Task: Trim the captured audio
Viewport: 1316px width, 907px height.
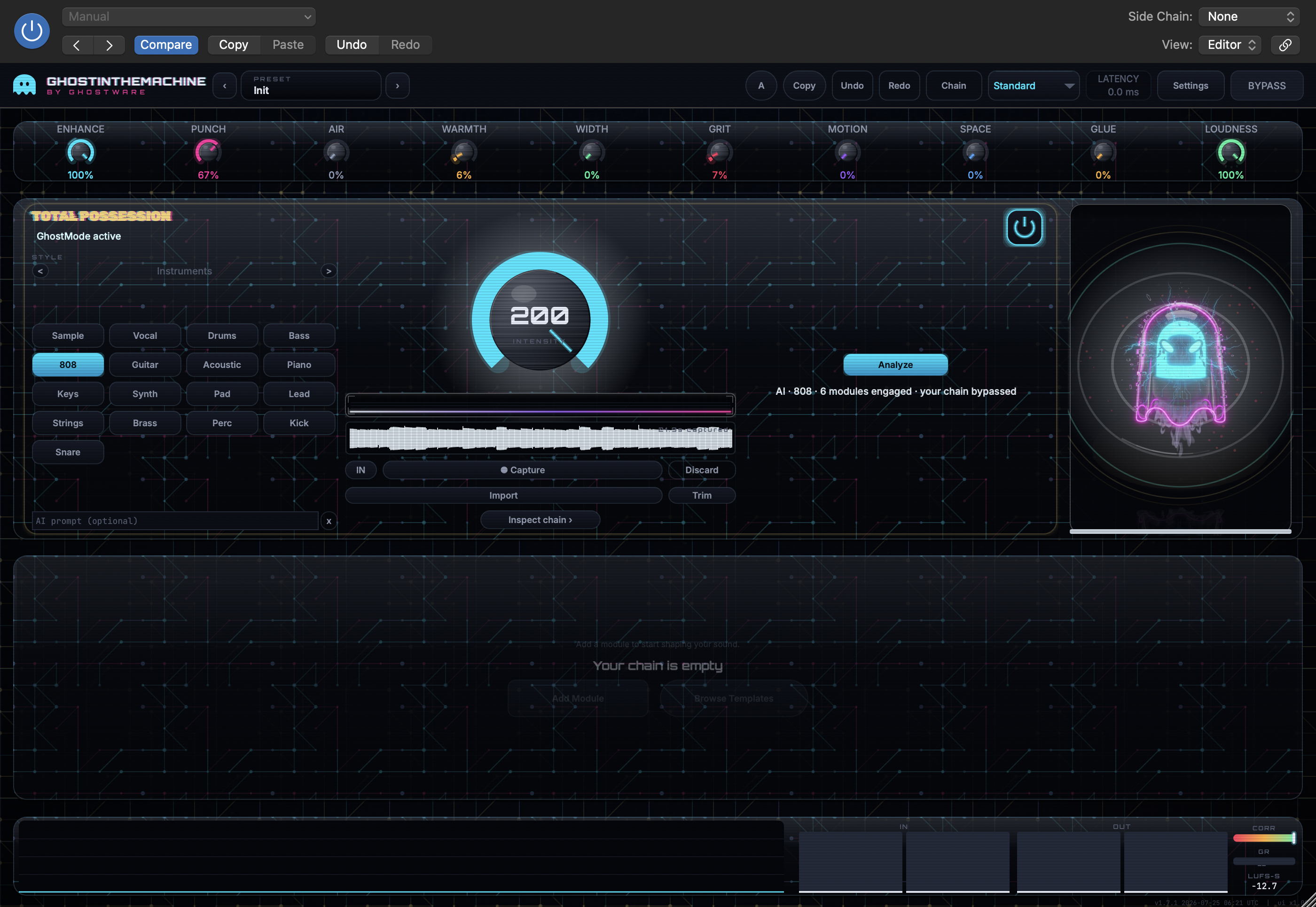Action: click(702, 495)
